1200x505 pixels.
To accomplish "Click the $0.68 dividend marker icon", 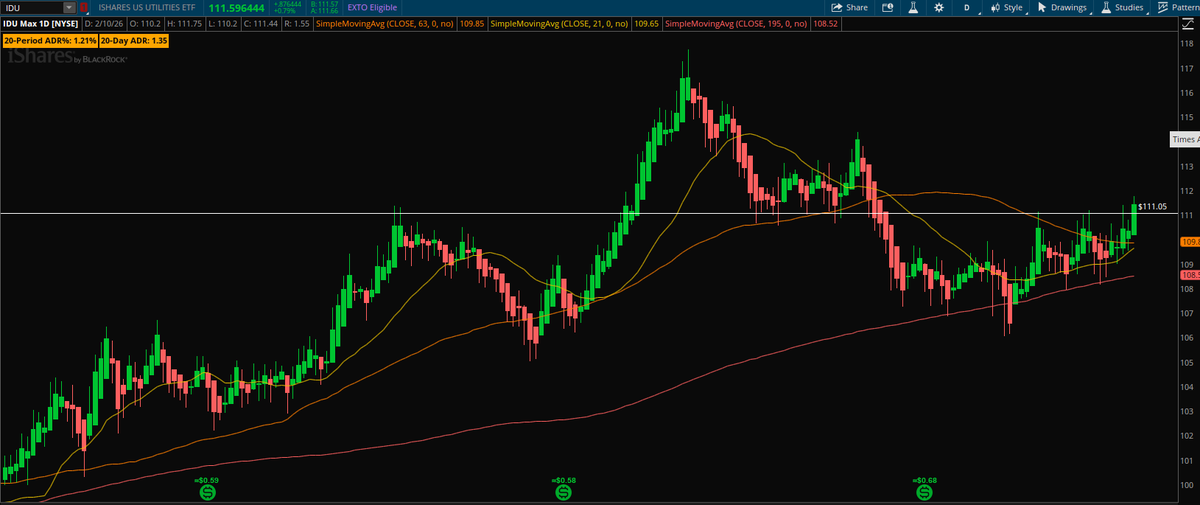I will click(x=924, y=493).
